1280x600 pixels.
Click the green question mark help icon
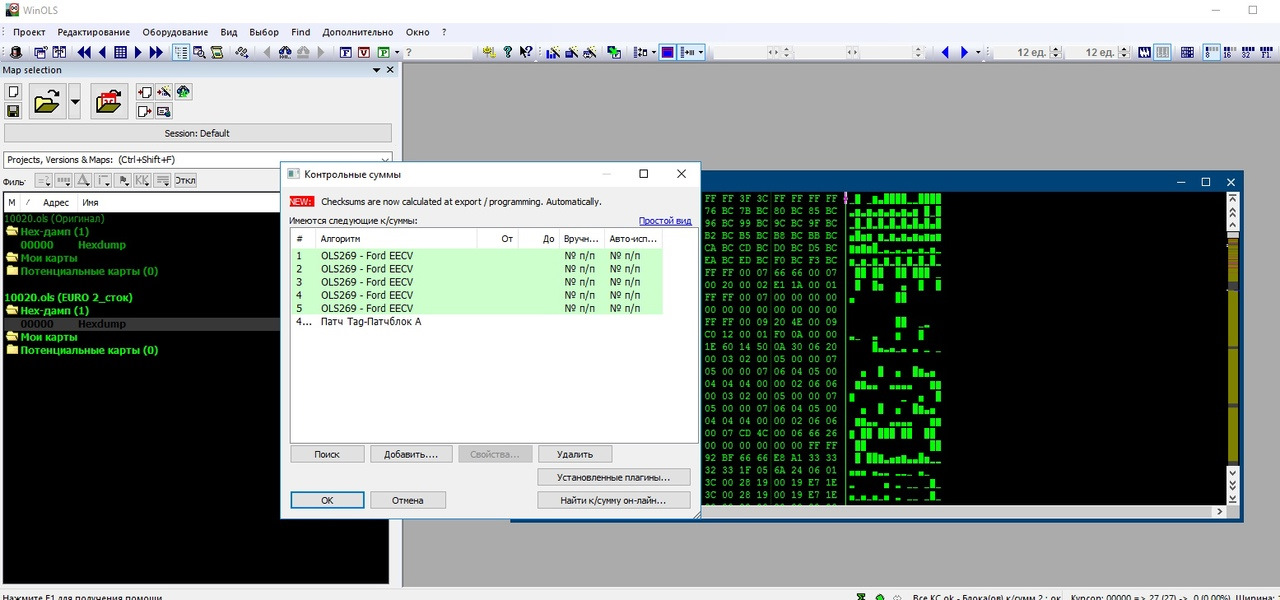(508, 52)
